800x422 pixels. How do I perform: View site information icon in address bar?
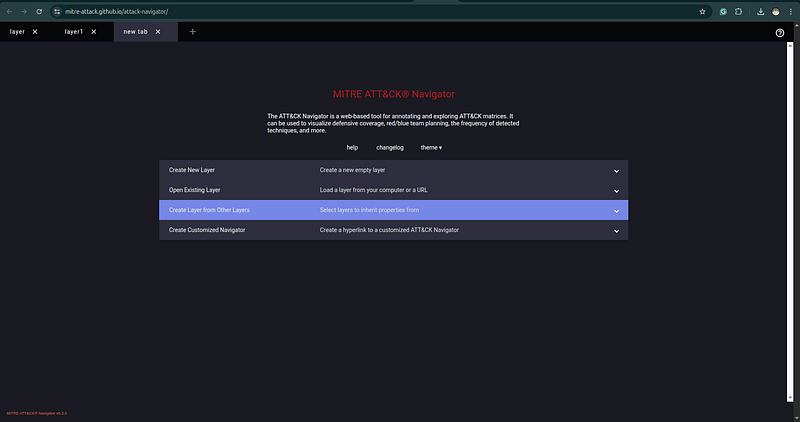pos(57,11)
